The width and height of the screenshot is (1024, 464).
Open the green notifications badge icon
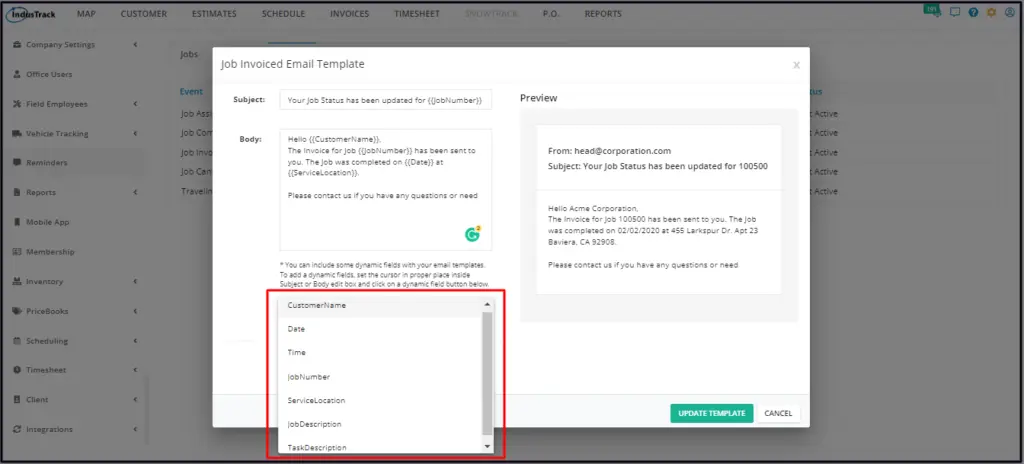[x=931, y=10]
